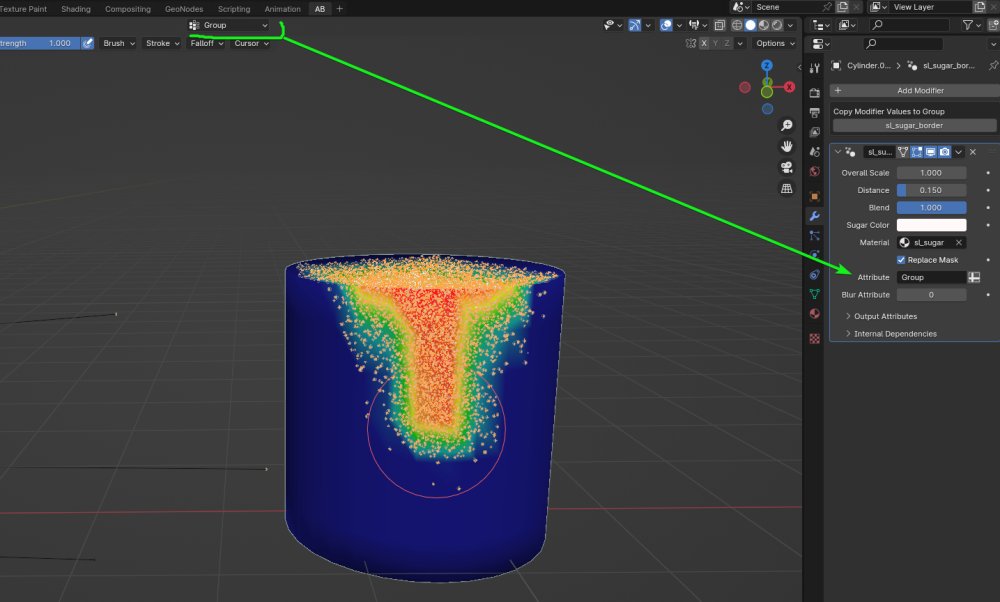Toggle camera view with the camera gizmo

(x=787, y=167)
